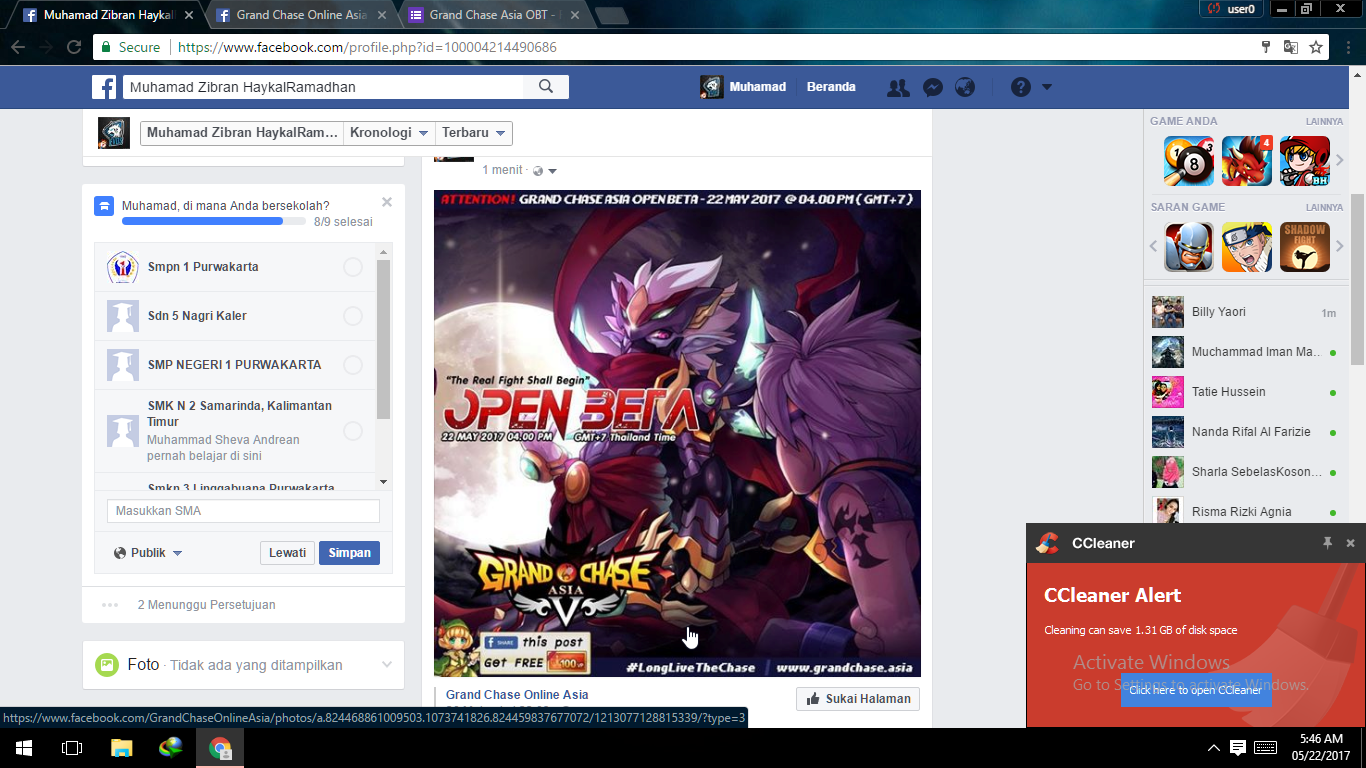Viewport: 1366px width, 768px height.
Task: Open Messenger icon in header
Action: pos(932,87)
